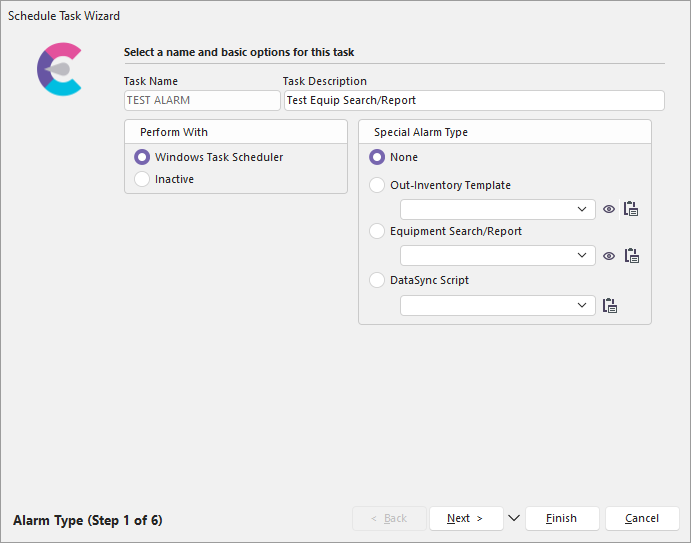Click the preview eye icon for Out-Inventory Template

(x=609, y=209)
